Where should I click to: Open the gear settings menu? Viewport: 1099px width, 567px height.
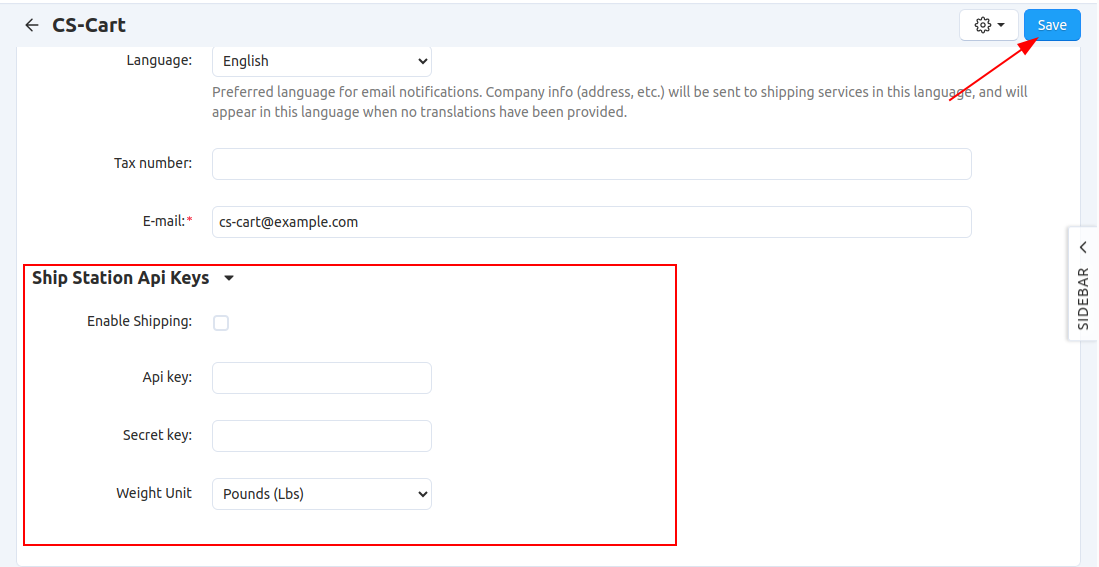coord(988,25)
